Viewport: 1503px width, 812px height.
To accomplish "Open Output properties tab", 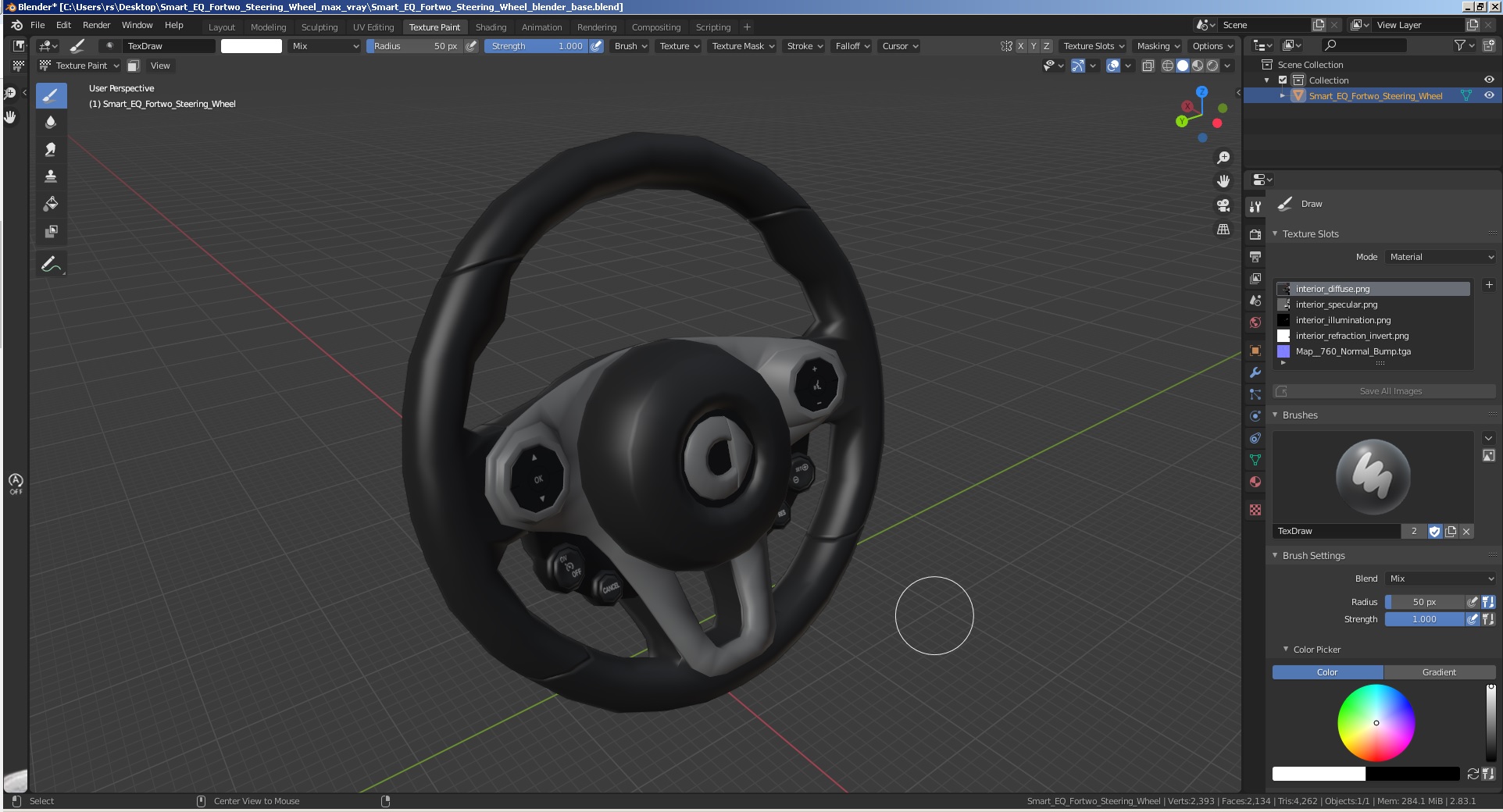I will (x=1255, y=256).
